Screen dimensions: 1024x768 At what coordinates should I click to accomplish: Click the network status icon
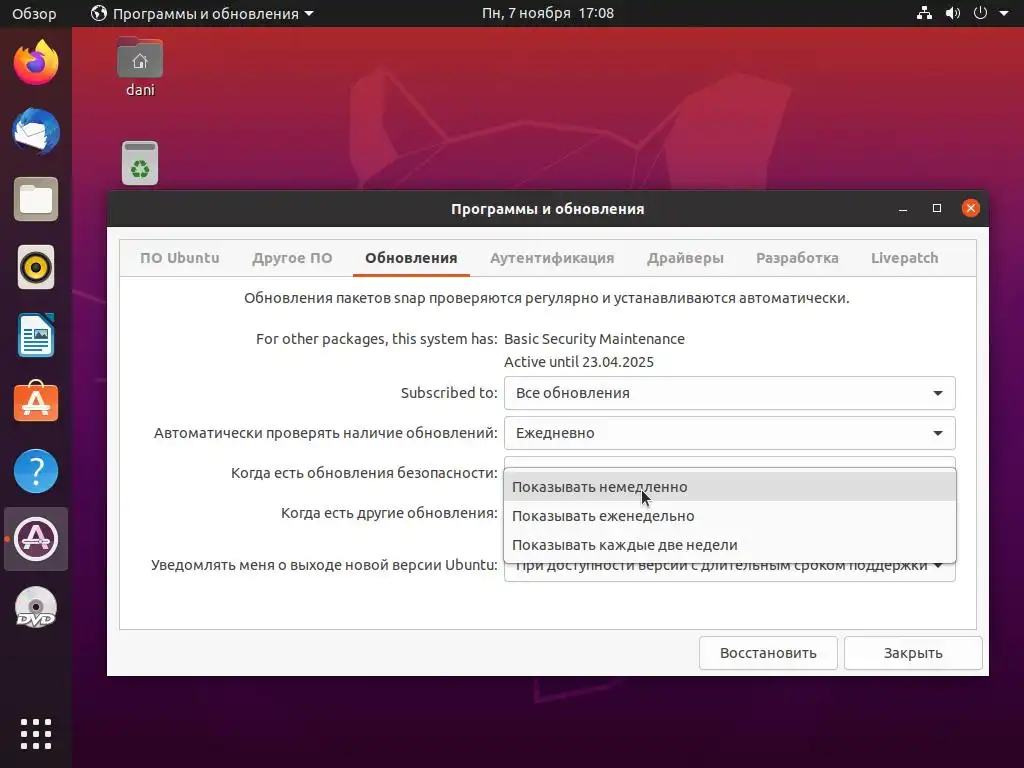924,13
